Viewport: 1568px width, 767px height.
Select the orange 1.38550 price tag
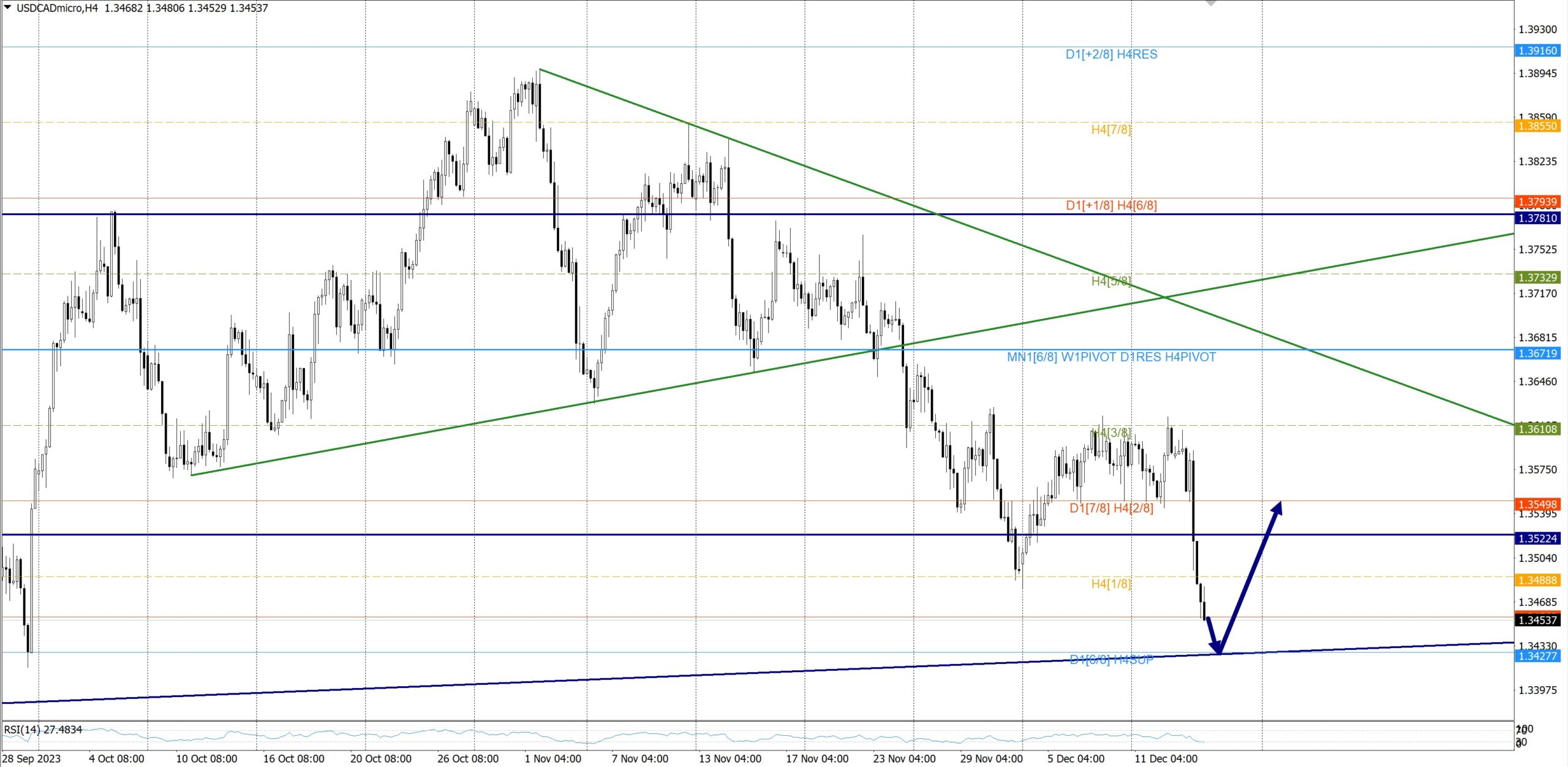1537,126
